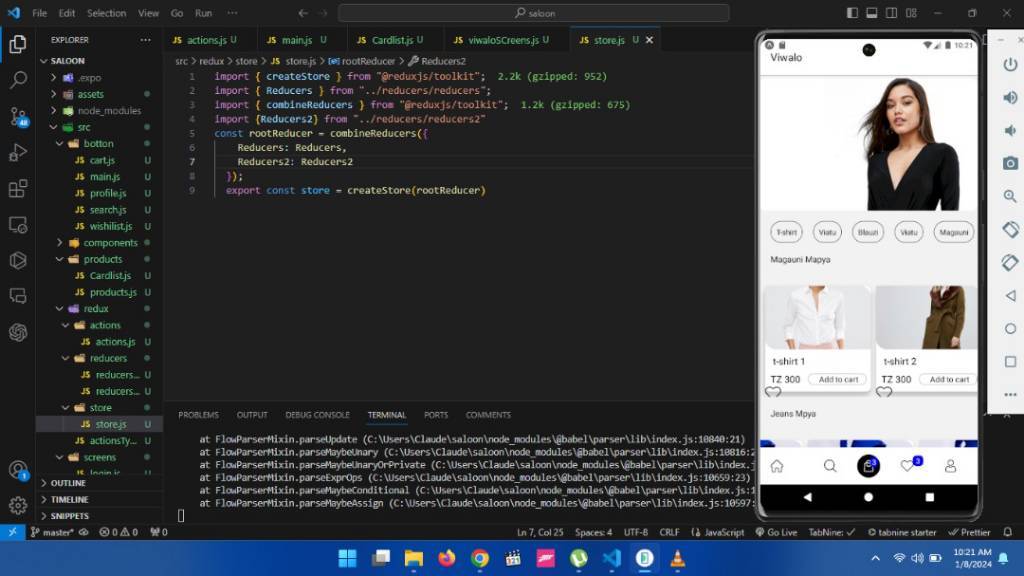This screenshot has height=576, width=1024.
Task: Open Source Control view icon
Action: [18, 117]
